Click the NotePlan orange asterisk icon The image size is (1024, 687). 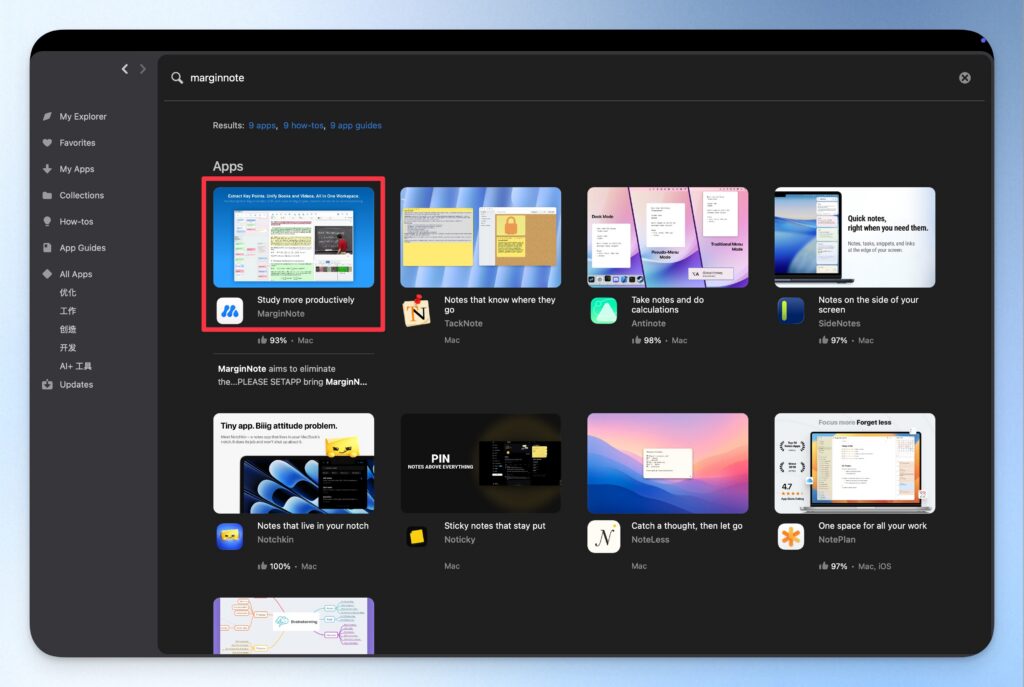point(791,537)
